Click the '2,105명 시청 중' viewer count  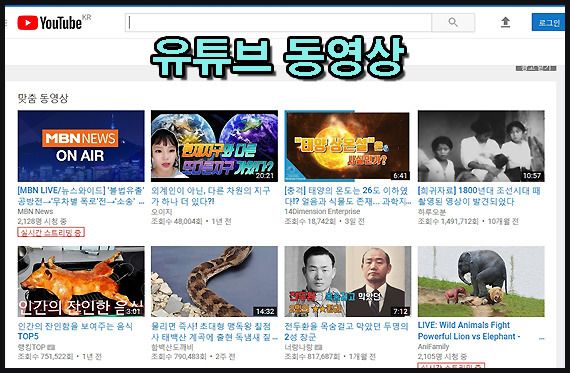[442, 357]
